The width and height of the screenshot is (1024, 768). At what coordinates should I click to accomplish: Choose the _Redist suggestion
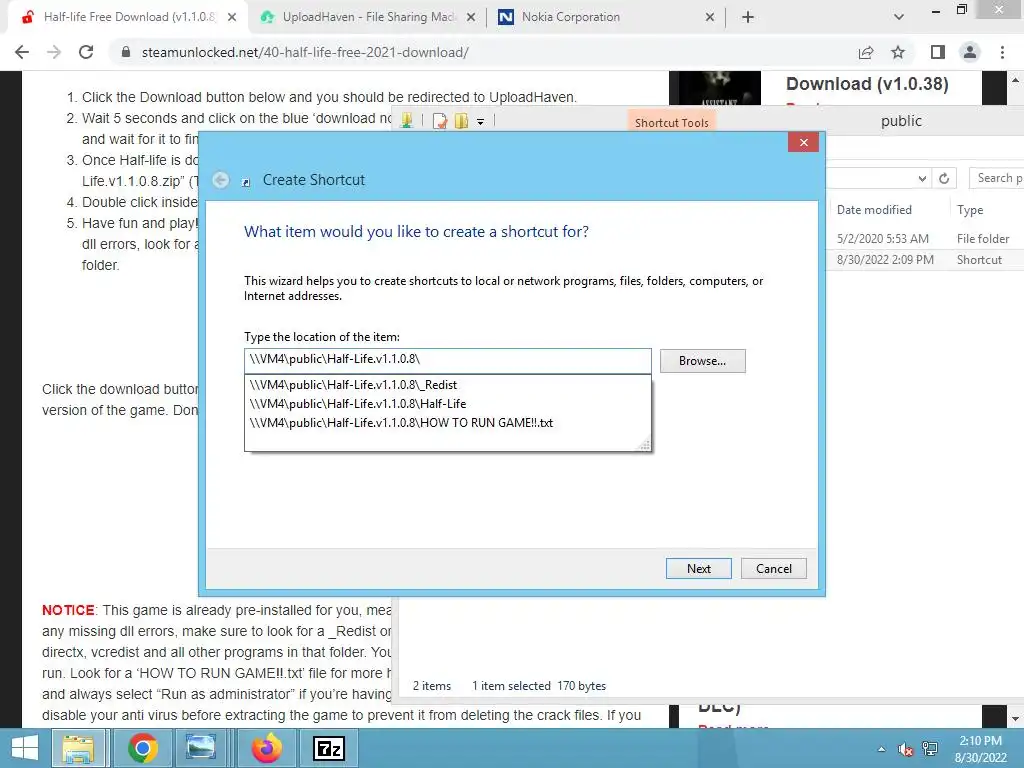[448, 385]
